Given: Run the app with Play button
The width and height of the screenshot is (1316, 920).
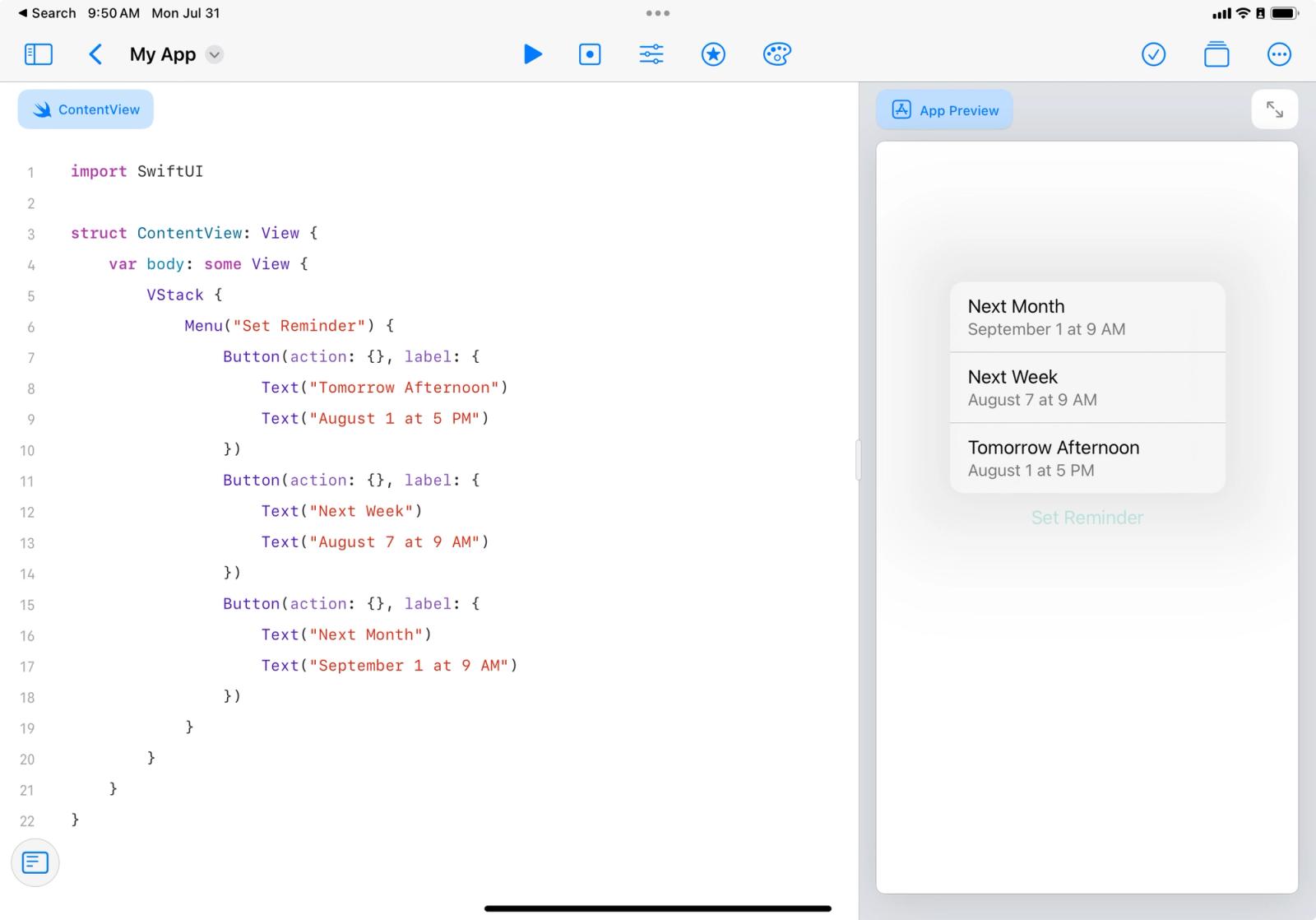Looking at the screenshot, I should pos(533,54).
